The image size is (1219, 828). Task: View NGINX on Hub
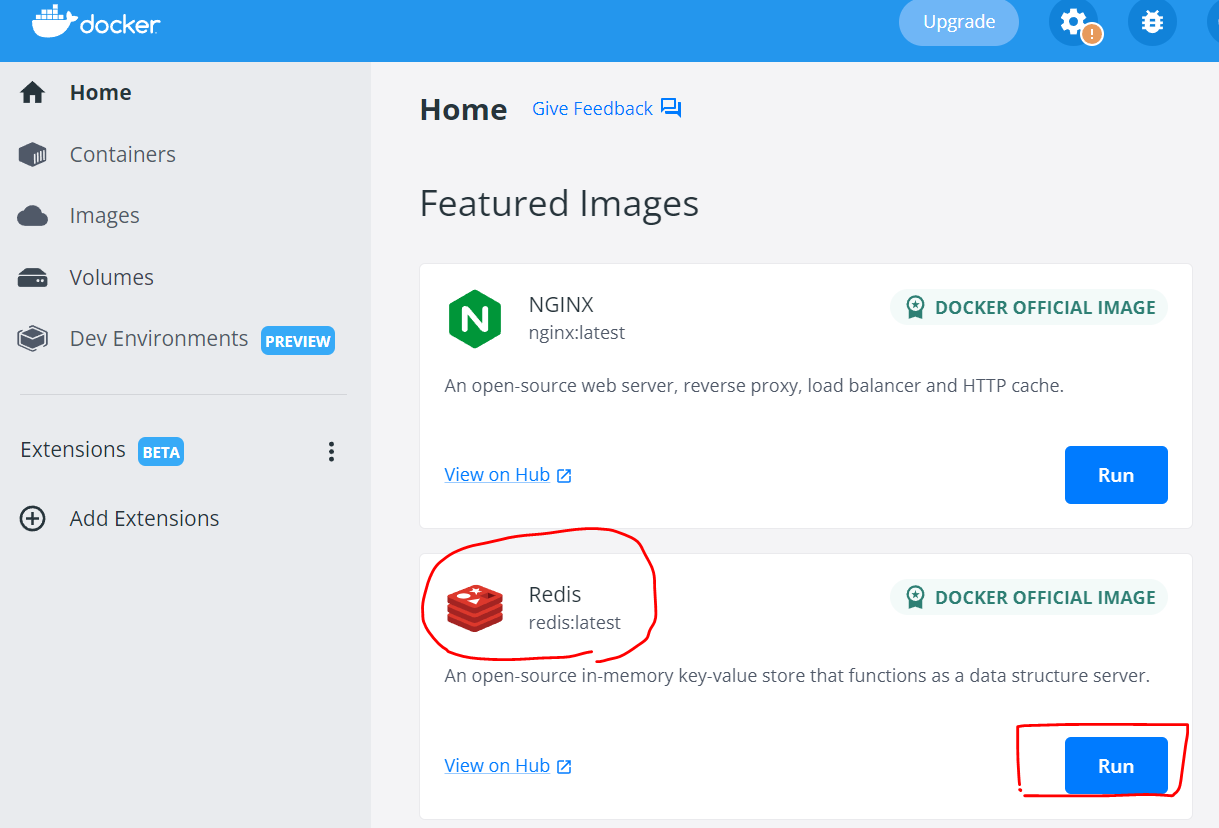pos(497,475)
